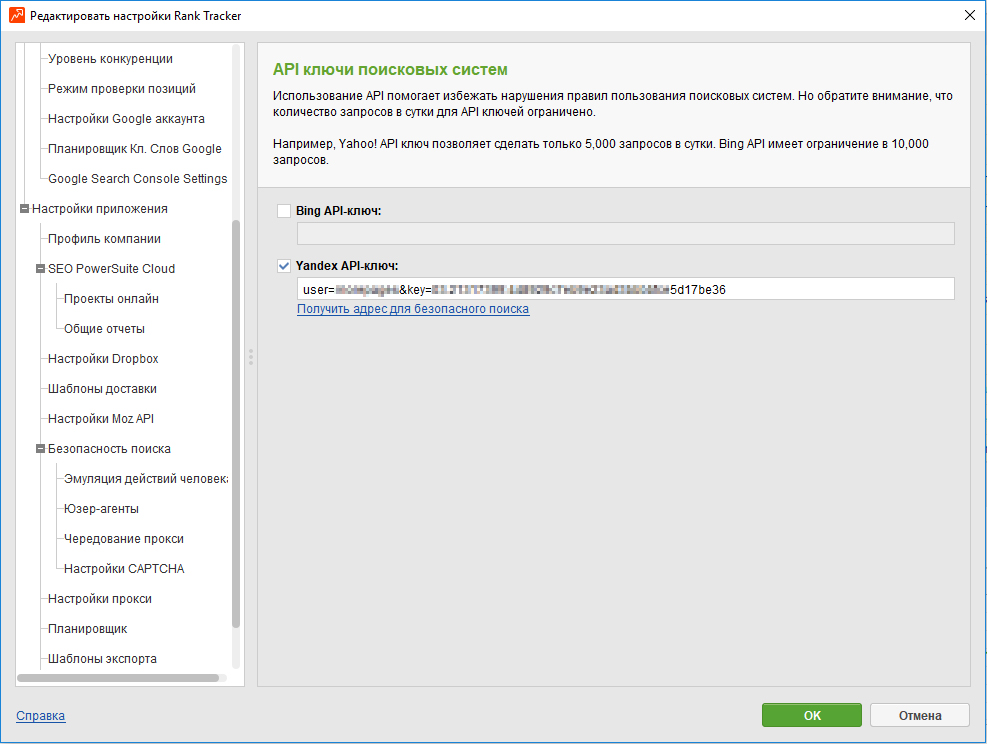The height and width of the screenshot is (744, 987).
Task: Collapse the Настройки приложения tree node
Action: point(25,208)
